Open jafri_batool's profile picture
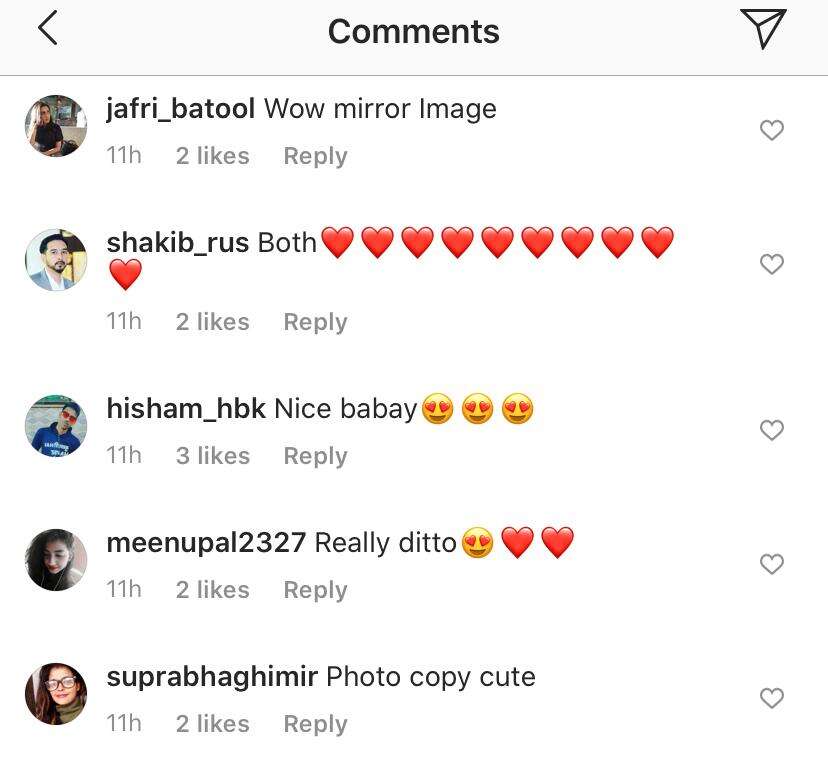The image size is (828, 777). [56, 126]
